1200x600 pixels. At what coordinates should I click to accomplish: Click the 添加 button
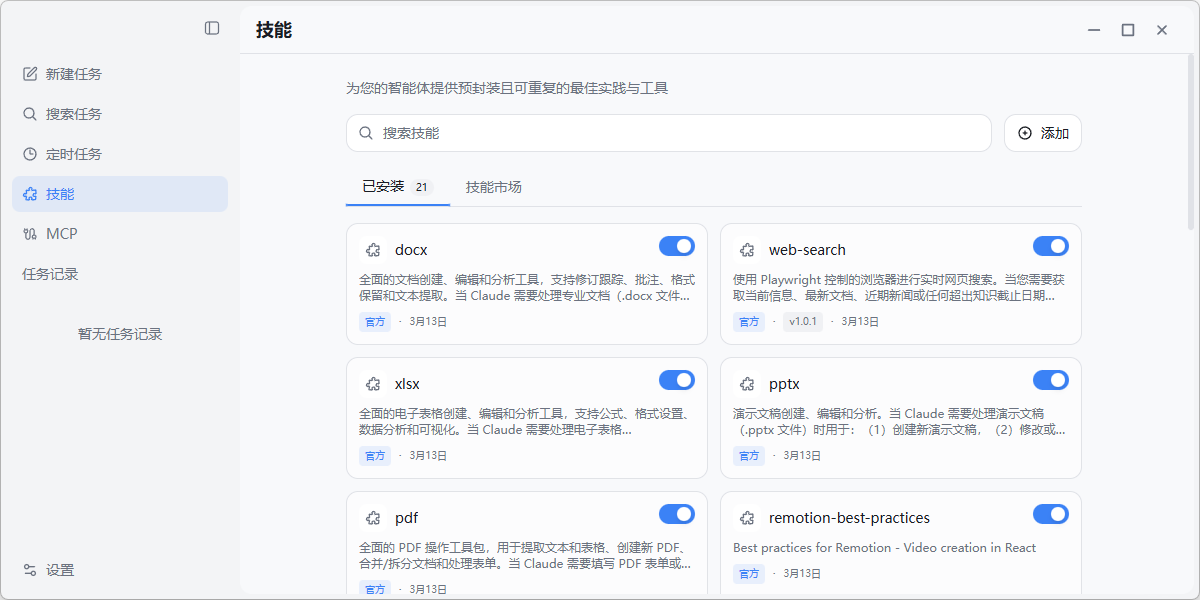point(1043,133)
